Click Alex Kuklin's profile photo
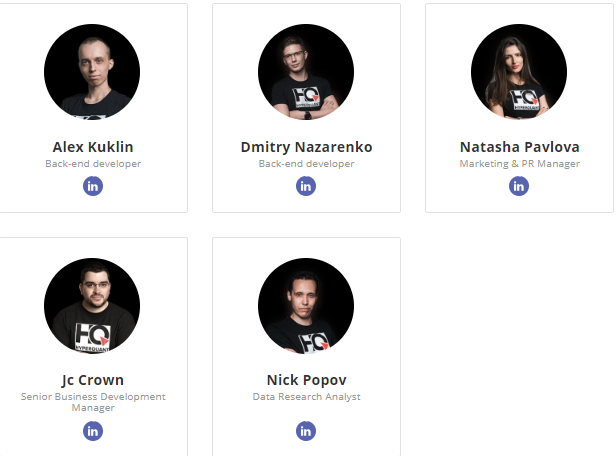This screenshot has width=616, height=456. pyautogui.click(x=92, y=73)
